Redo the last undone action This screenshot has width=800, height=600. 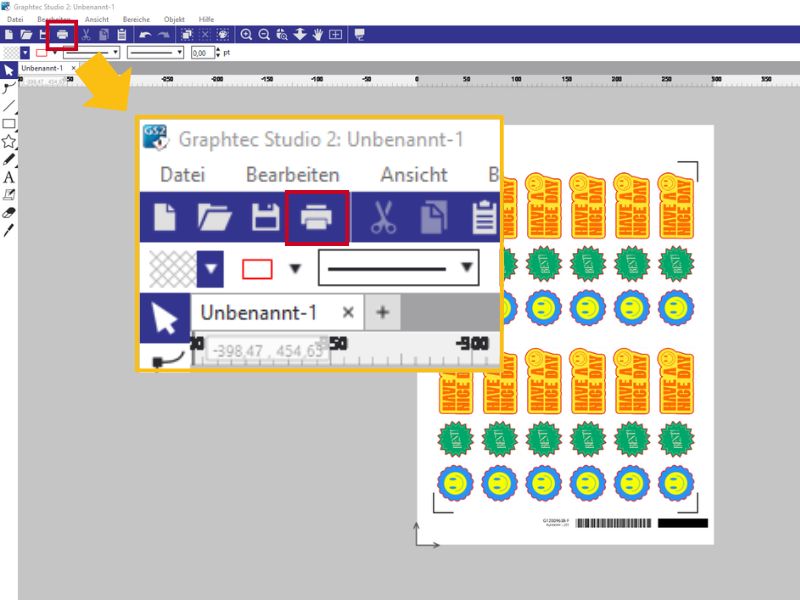[163, 35]
